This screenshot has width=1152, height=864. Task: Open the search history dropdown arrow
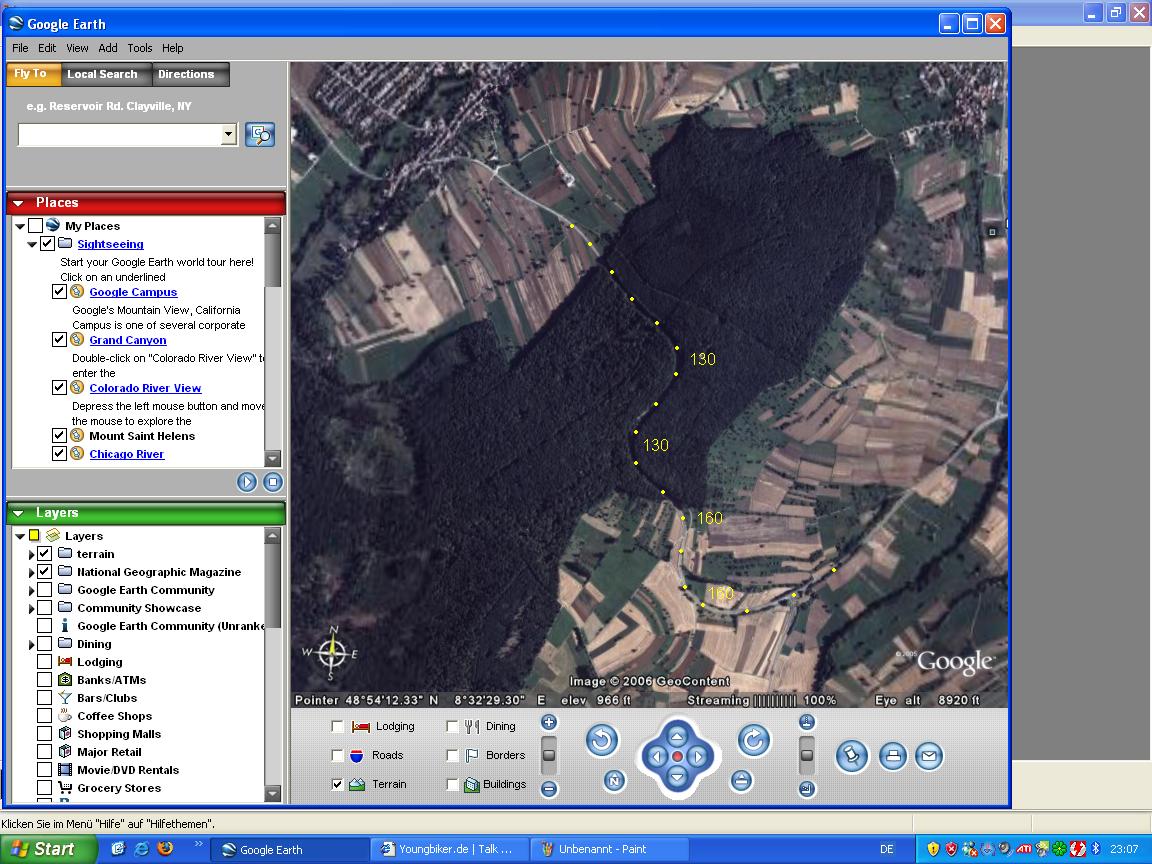tap(228, 134)
